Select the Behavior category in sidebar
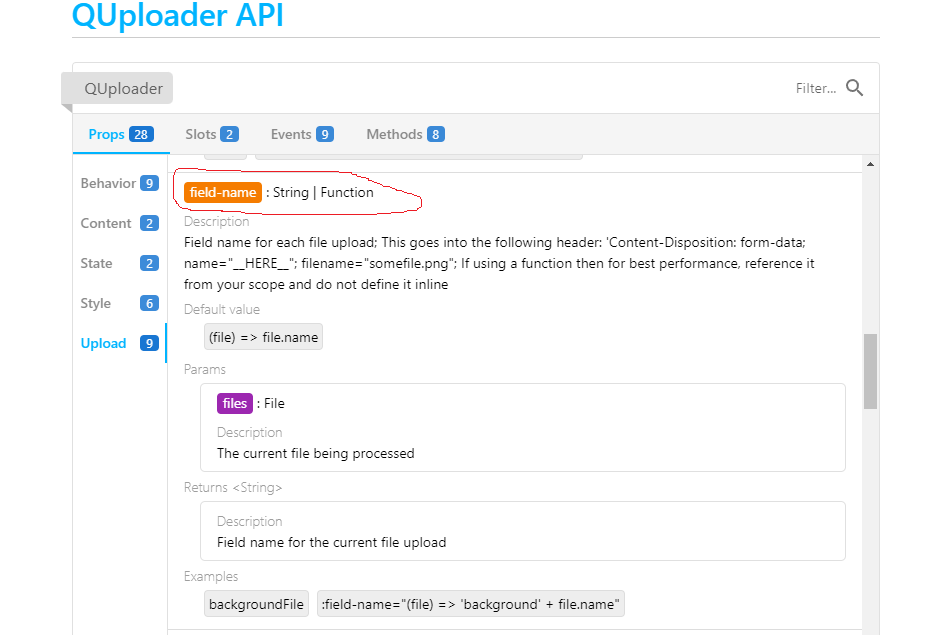 [x=109, y=183]
